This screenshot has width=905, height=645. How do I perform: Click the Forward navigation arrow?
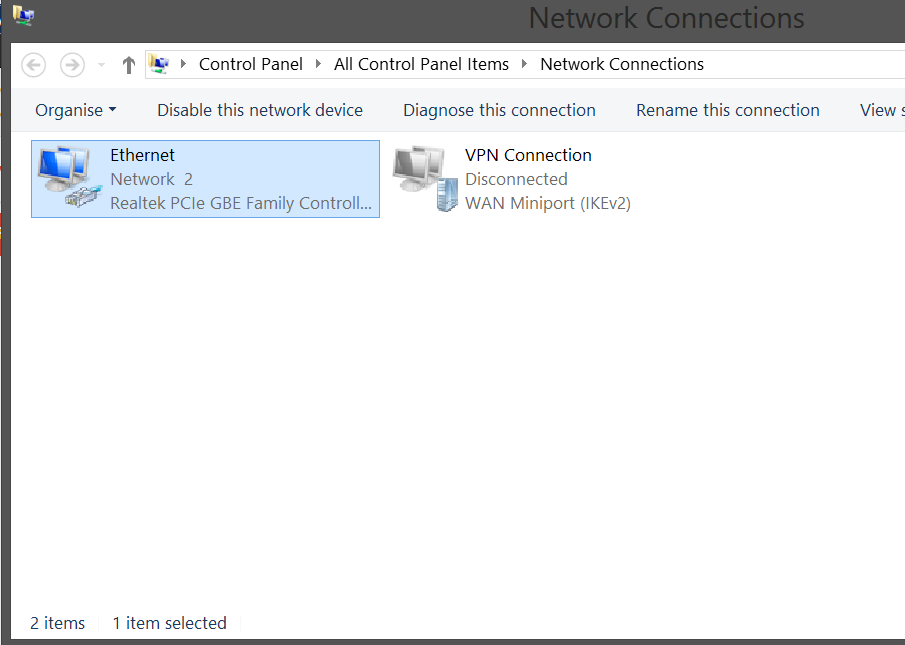pos(72,65)
